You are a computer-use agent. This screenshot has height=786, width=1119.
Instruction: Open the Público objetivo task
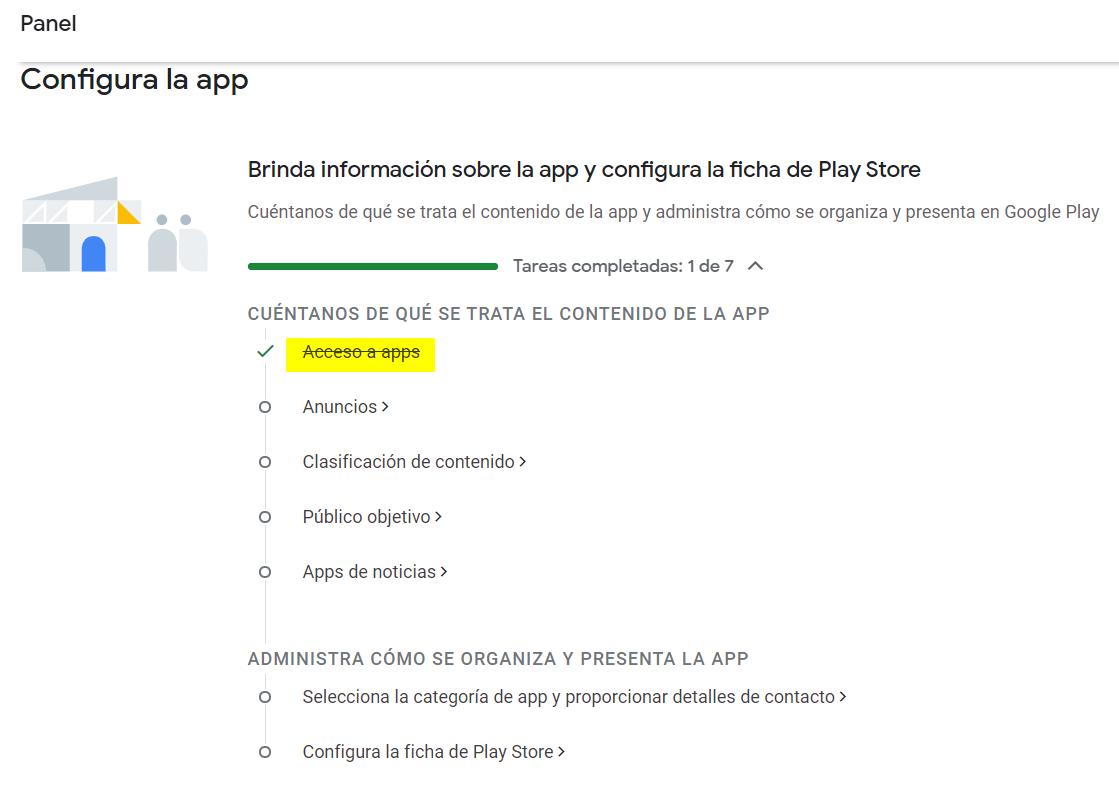pyautogui.click(x=372, y=517)
